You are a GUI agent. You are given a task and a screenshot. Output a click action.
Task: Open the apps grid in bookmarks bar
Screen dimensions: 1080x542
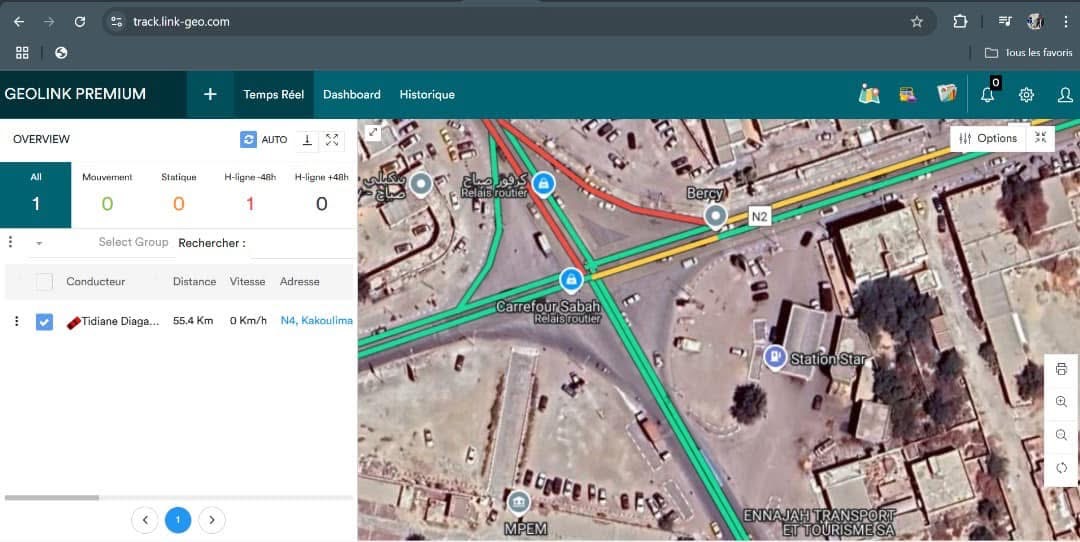[x=22, y=52]
